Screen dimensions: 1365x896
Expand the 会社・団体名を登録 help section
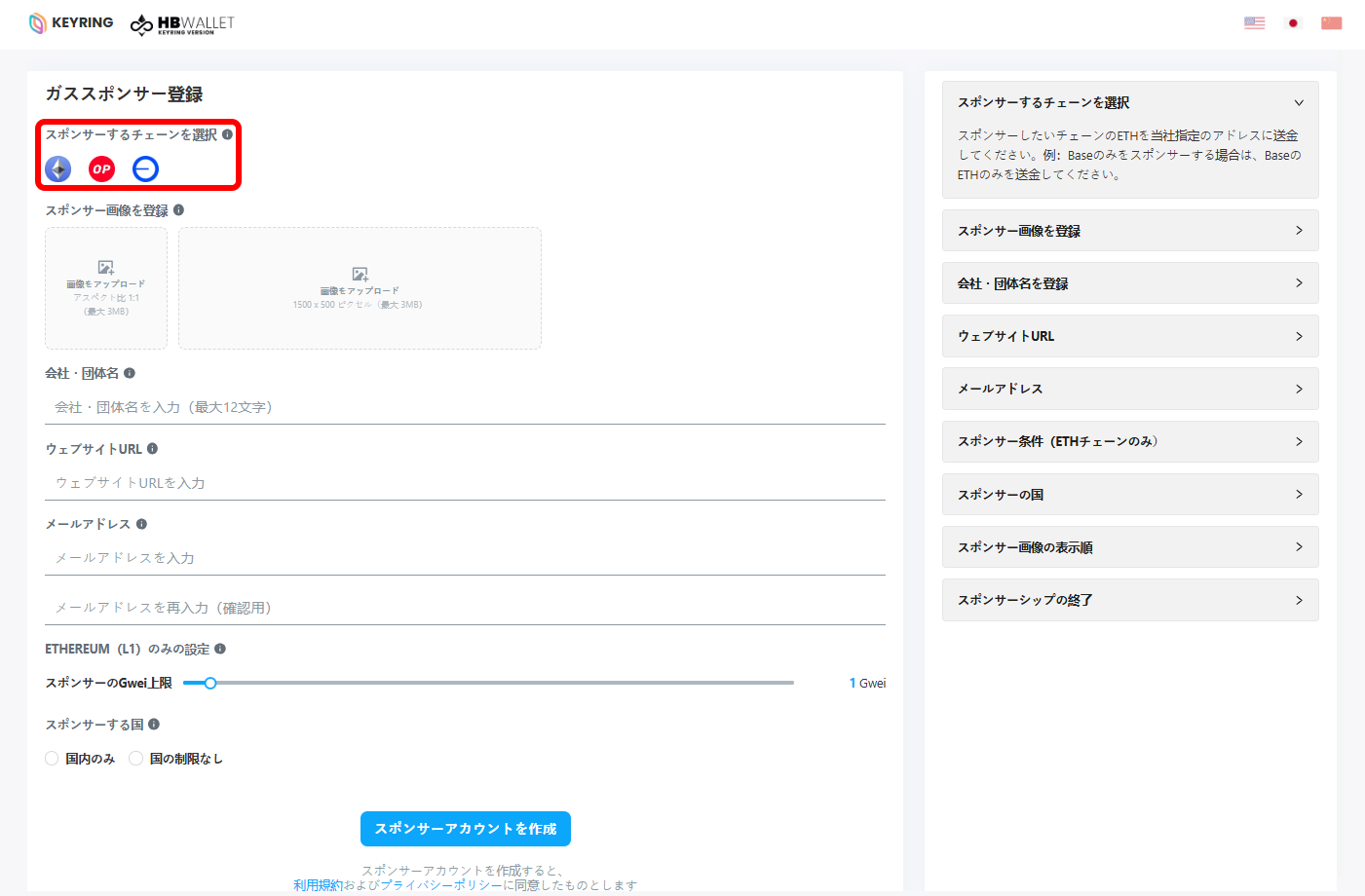point(1129,283)
